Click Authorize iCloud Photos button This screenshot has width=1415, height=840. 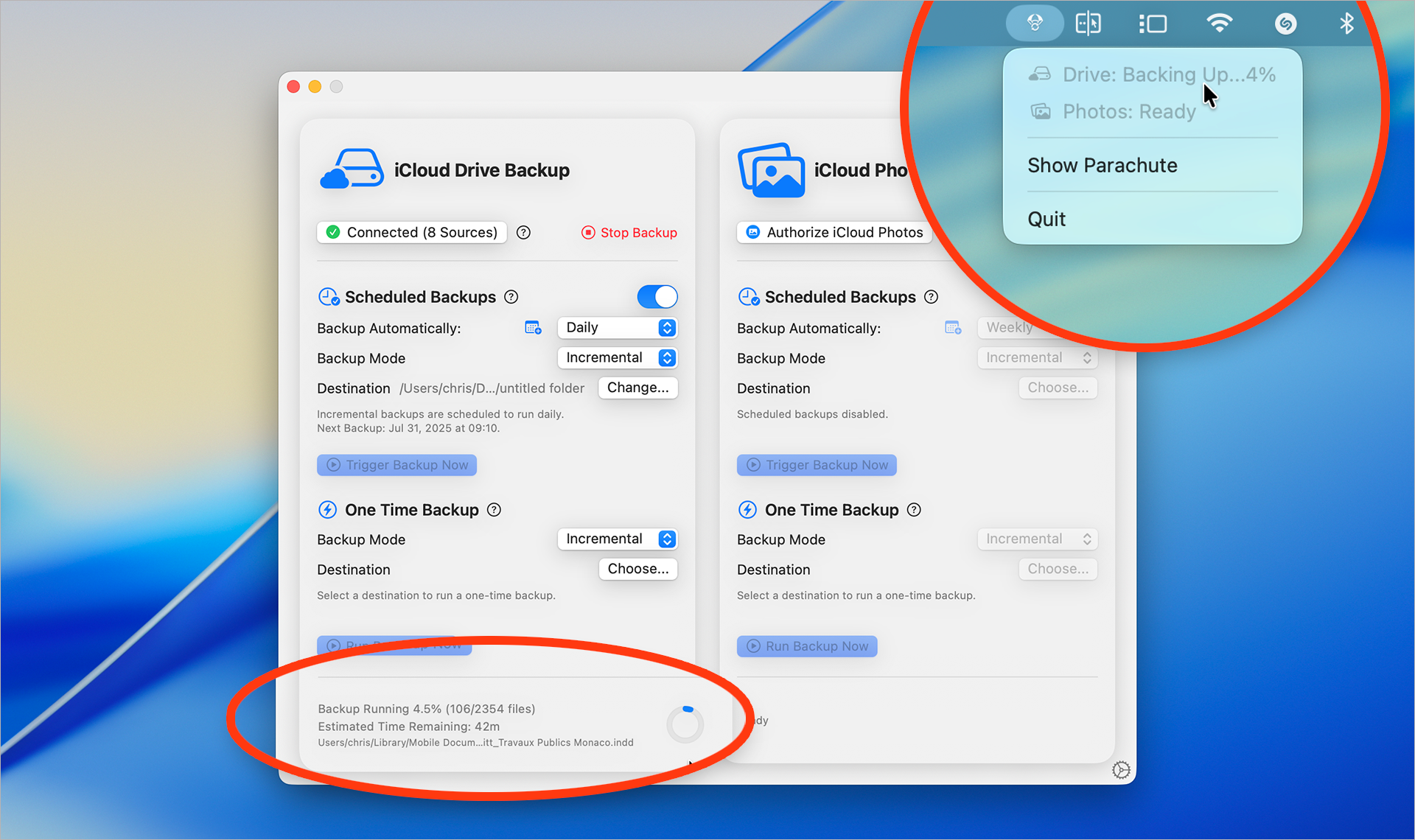834,233
